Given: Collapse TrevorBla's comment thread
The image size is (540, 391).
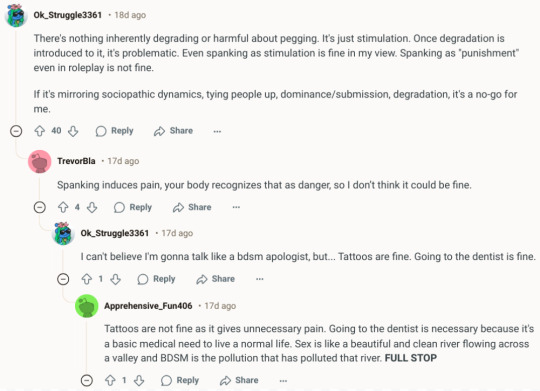Looking at the screenshot, I should pos(40,207).
